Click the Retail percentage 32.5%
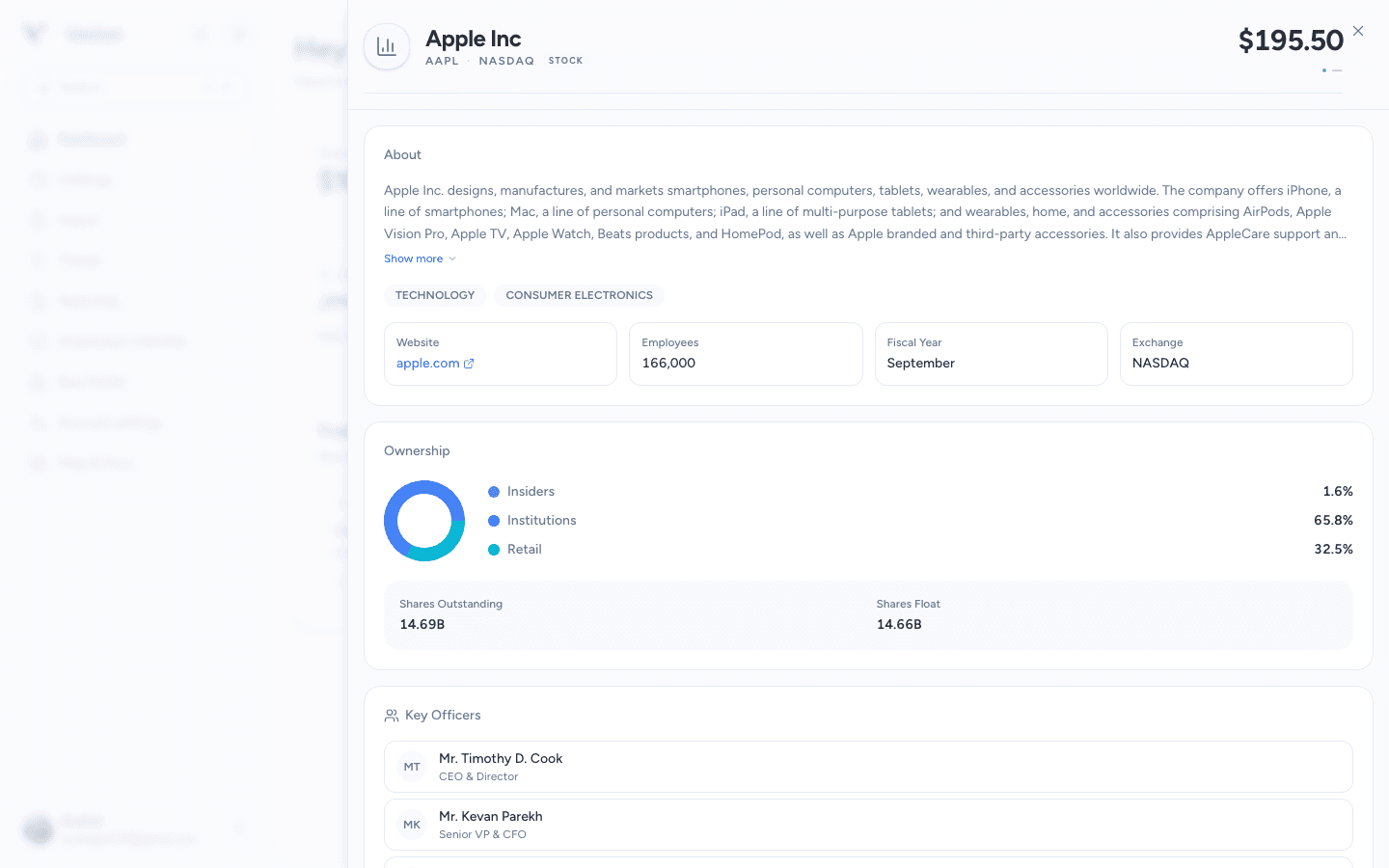The height and width of the screenshot is (868, 1389). click(x=1333, y=550)
